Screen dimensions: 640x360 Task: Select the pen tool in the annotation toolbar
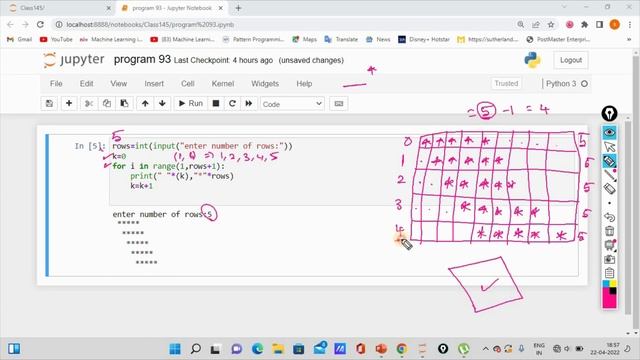pyautogui.click(x=609, y=161)
